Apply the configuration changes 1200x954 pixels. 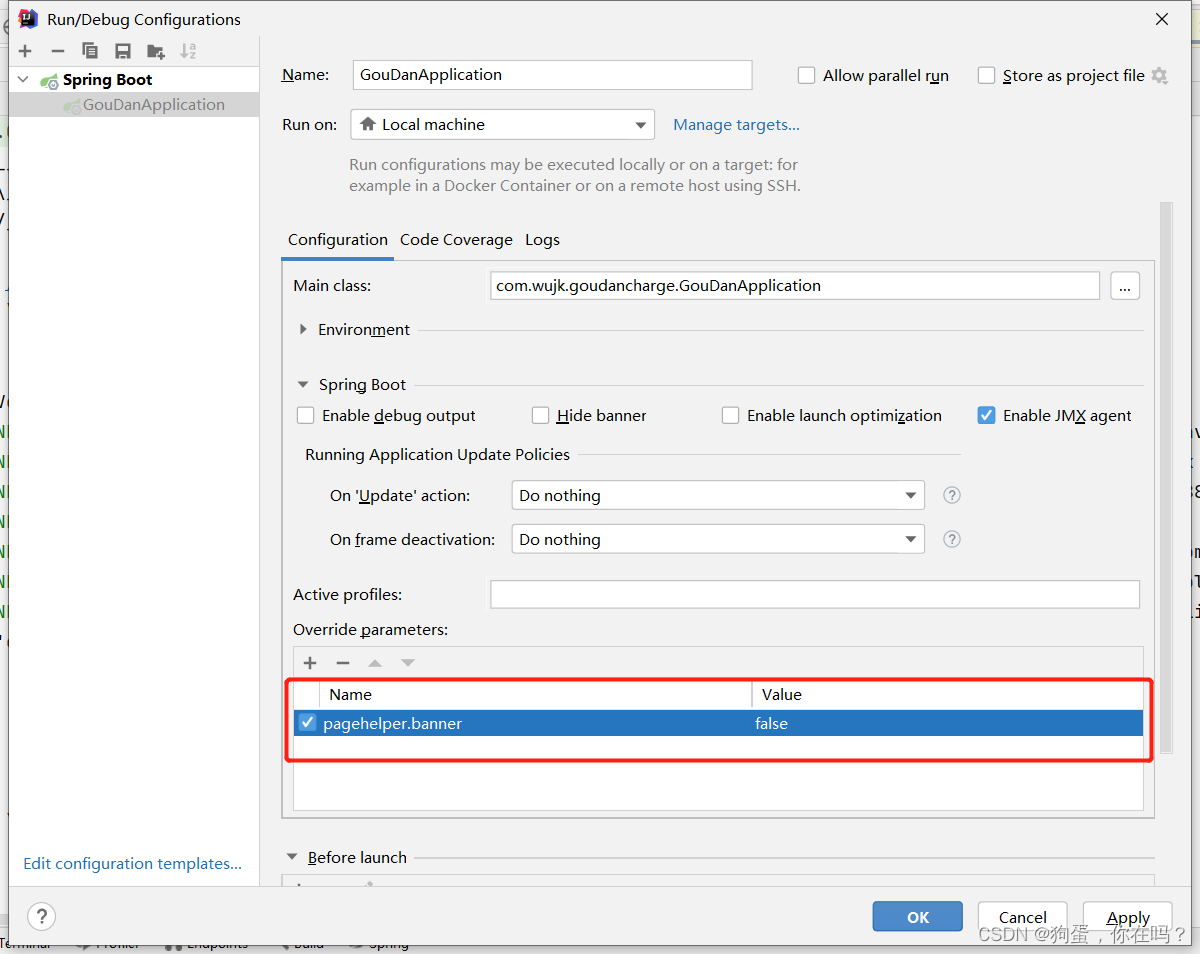tap(1127, 918)
